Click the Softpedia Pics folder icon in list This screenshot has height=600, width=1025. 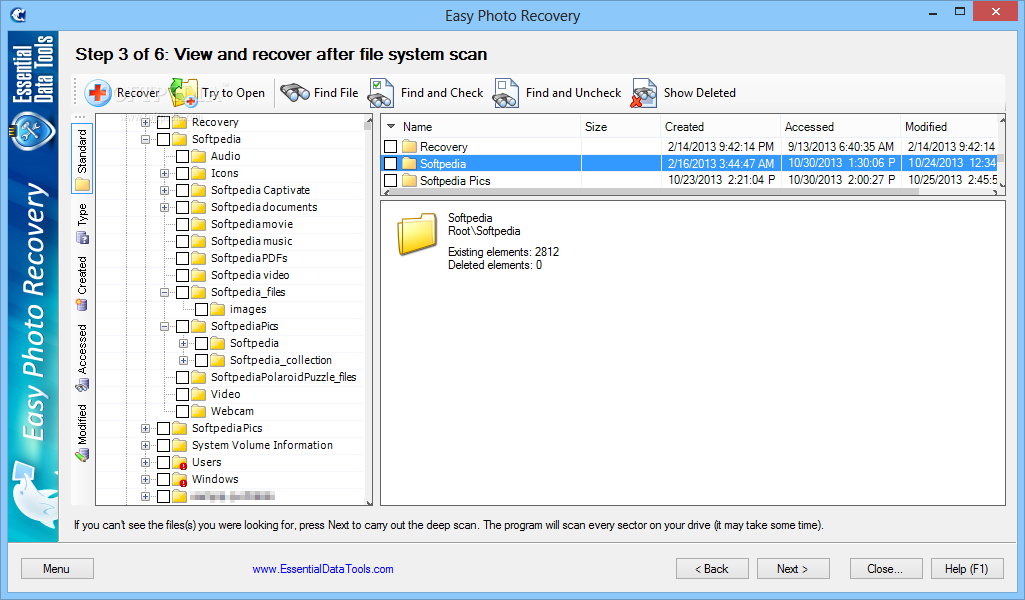(x=410, y=180)
